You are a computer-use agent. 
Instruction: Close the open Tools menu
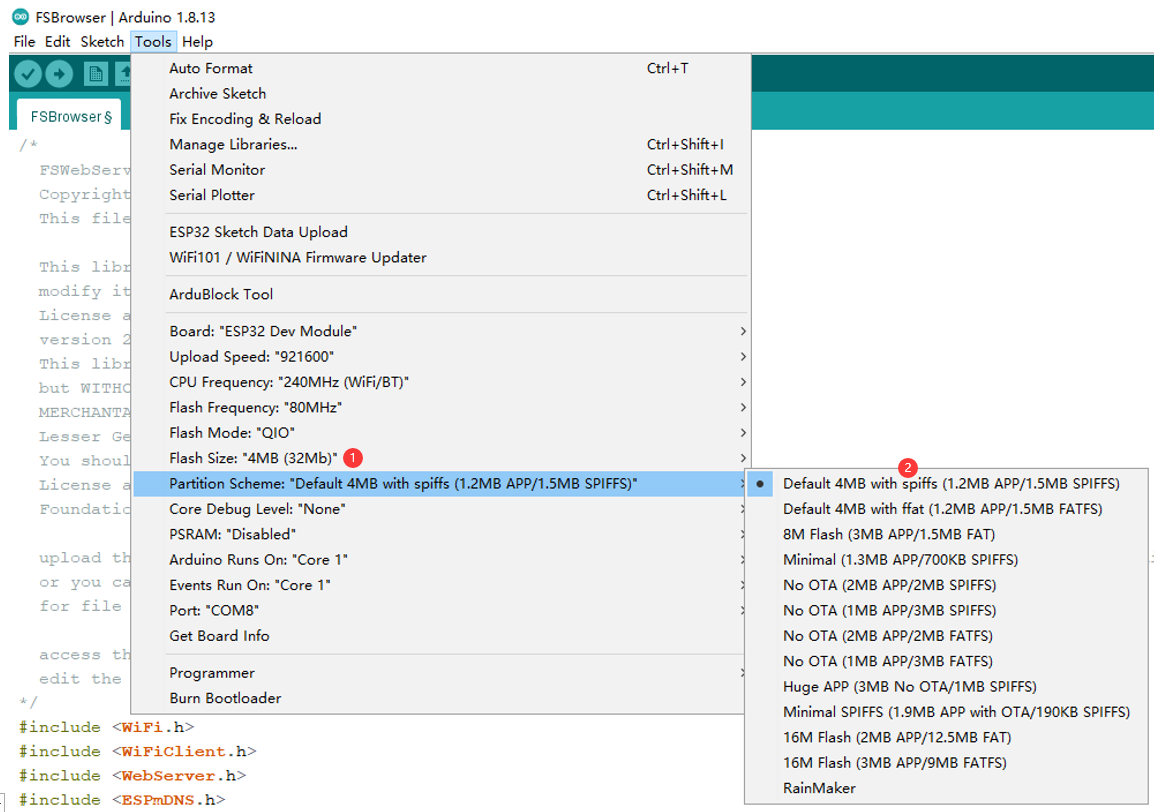153,42
